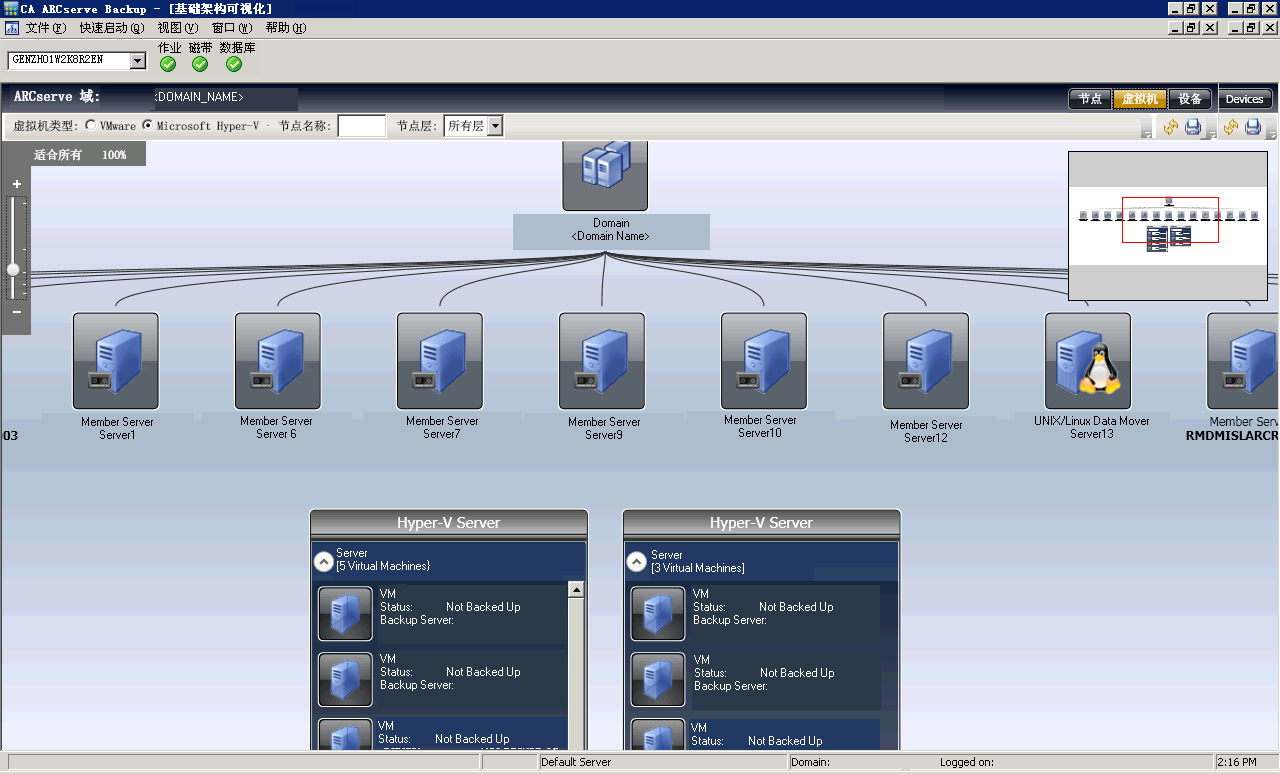Click the print icon beneath the Devices button
The image size is (1280, 774).
(1253, 127)
